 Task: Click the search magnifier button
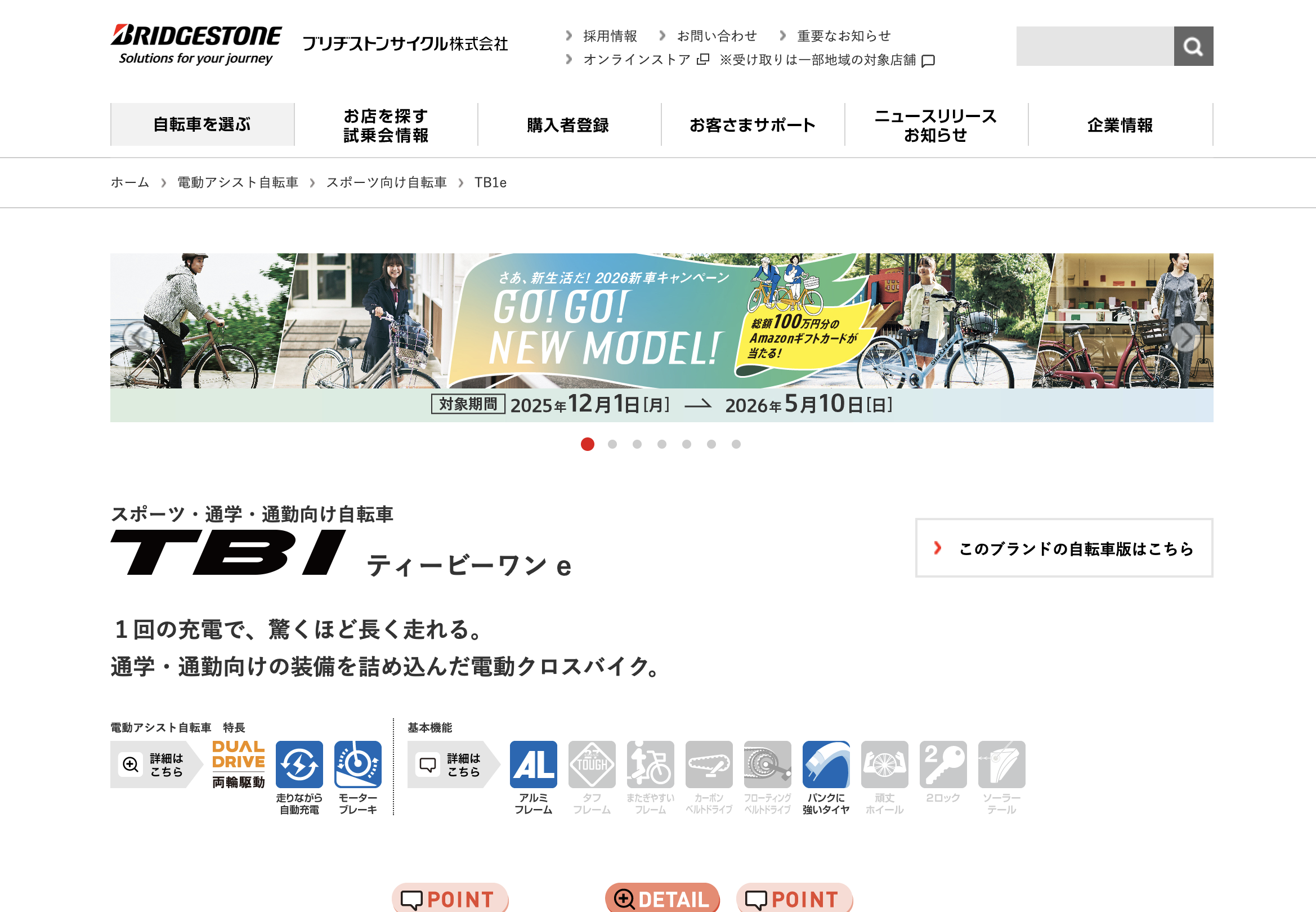click(x=1193, y=46)
